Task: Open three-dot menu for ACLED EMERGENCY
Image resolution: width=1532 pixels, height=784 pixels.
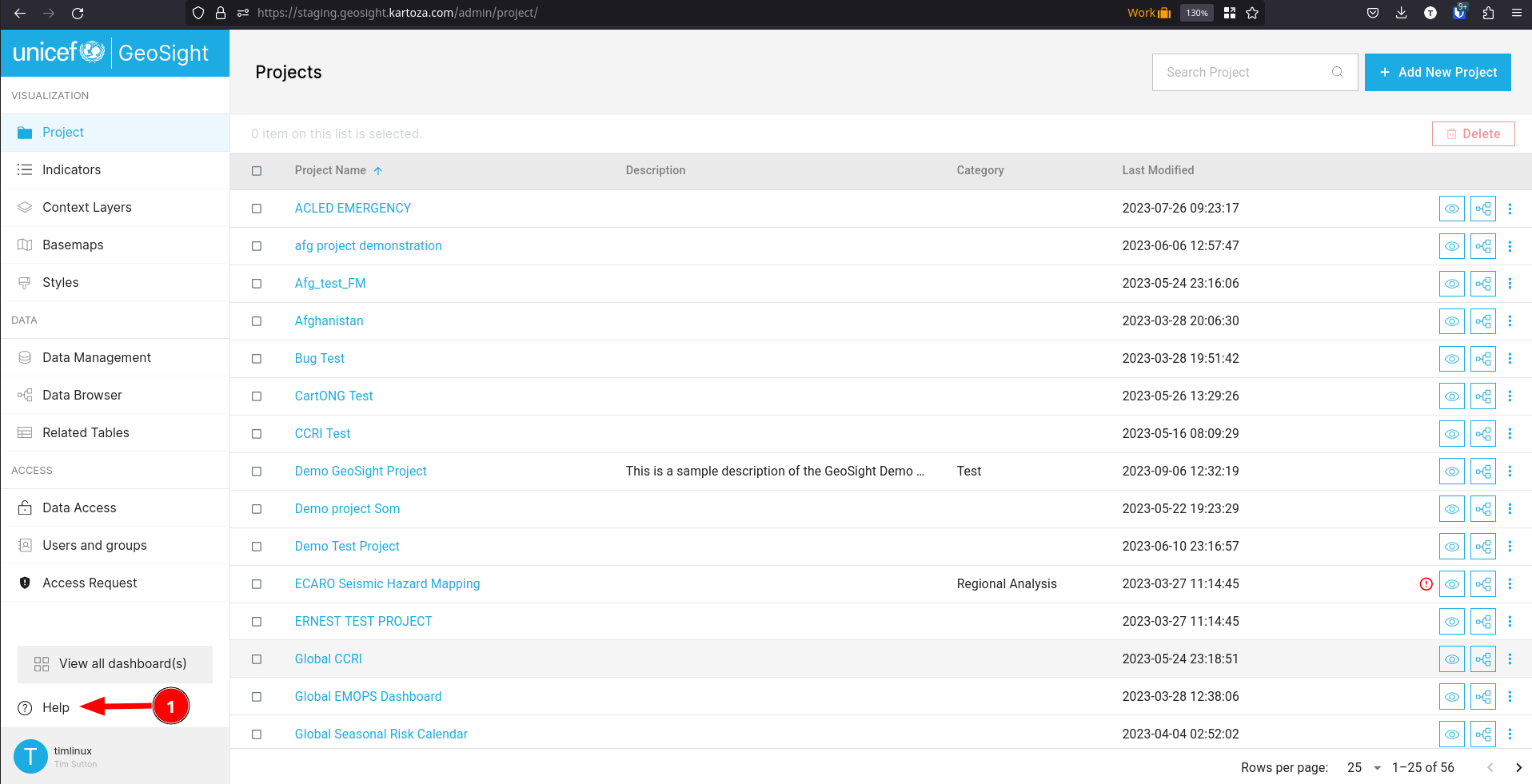Action: pyautogui.click(x=1510, y=209)
